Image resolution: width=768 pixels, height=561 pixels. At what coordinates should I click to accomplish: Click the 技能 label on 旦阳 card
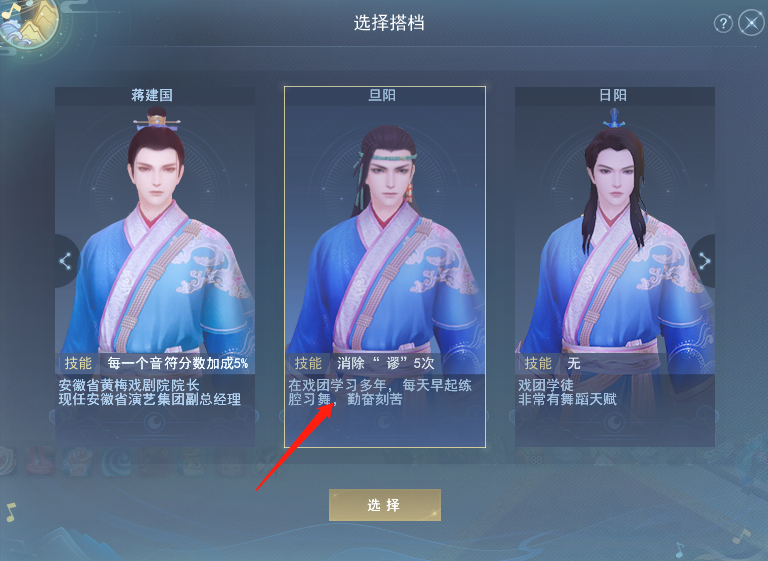coord(308,363)
